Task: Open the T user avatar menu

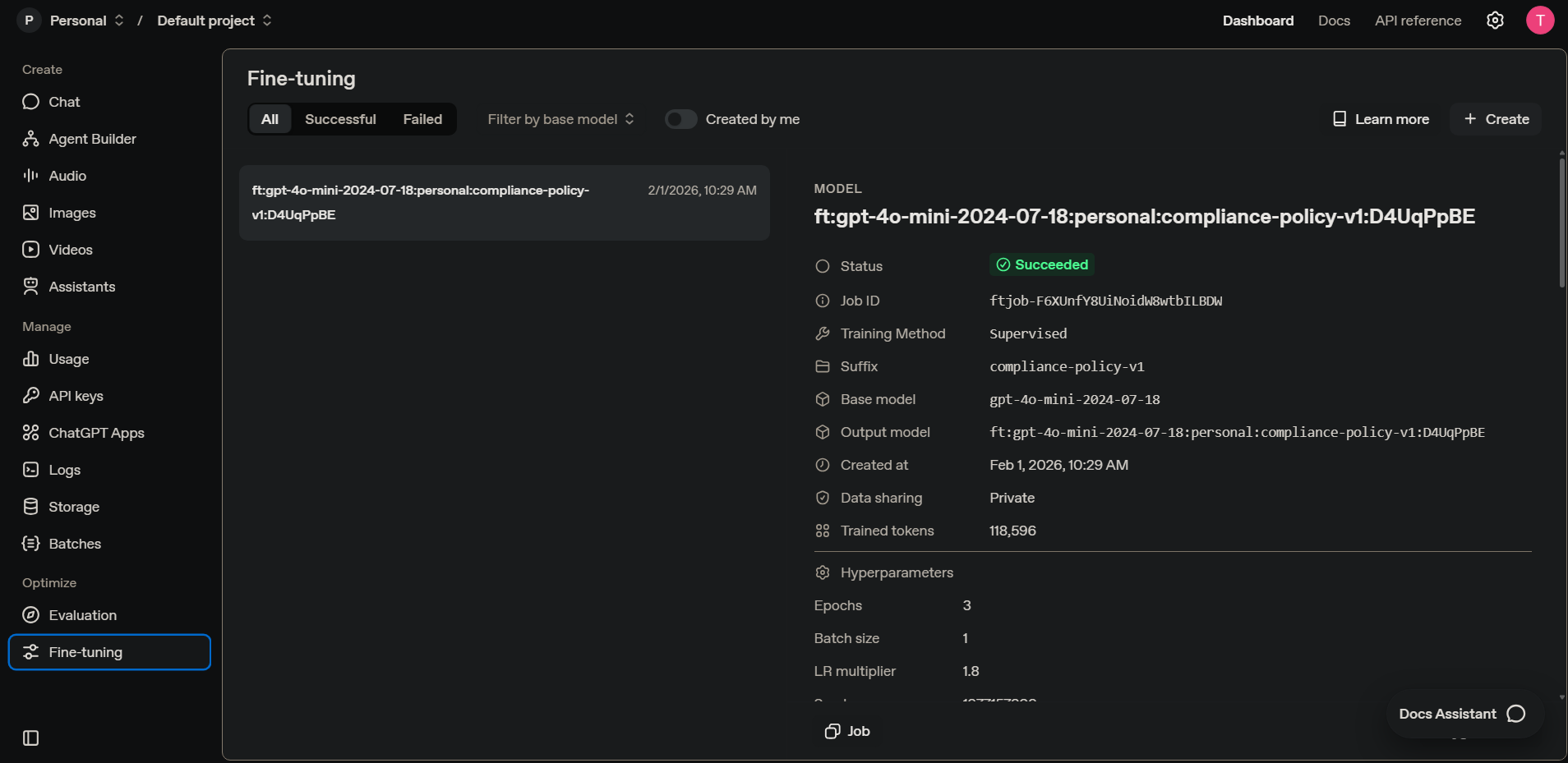Action: click(1540, 21)
